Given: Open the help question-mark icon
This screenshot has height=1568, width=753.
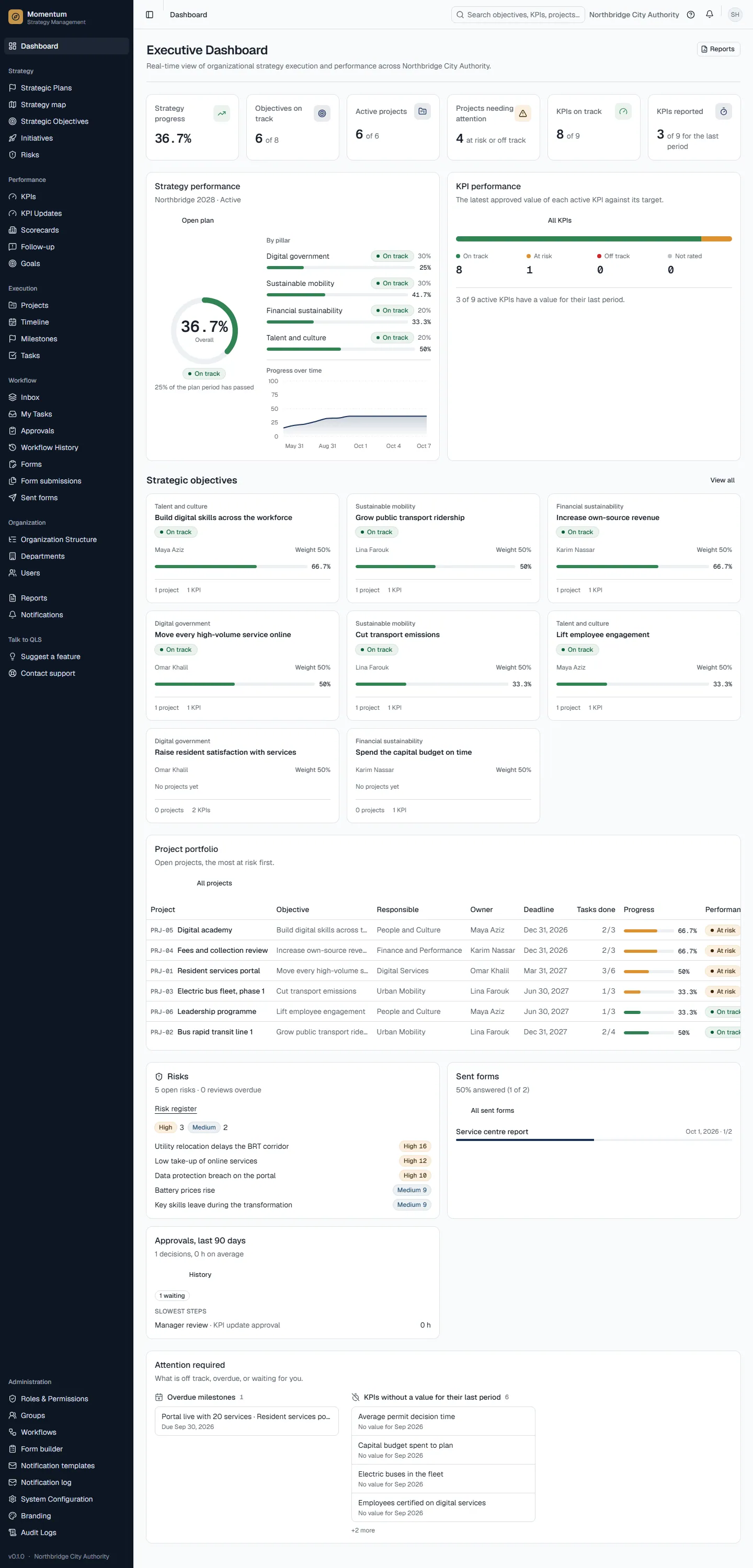Looking at the screenshot, I should (690, 15).
